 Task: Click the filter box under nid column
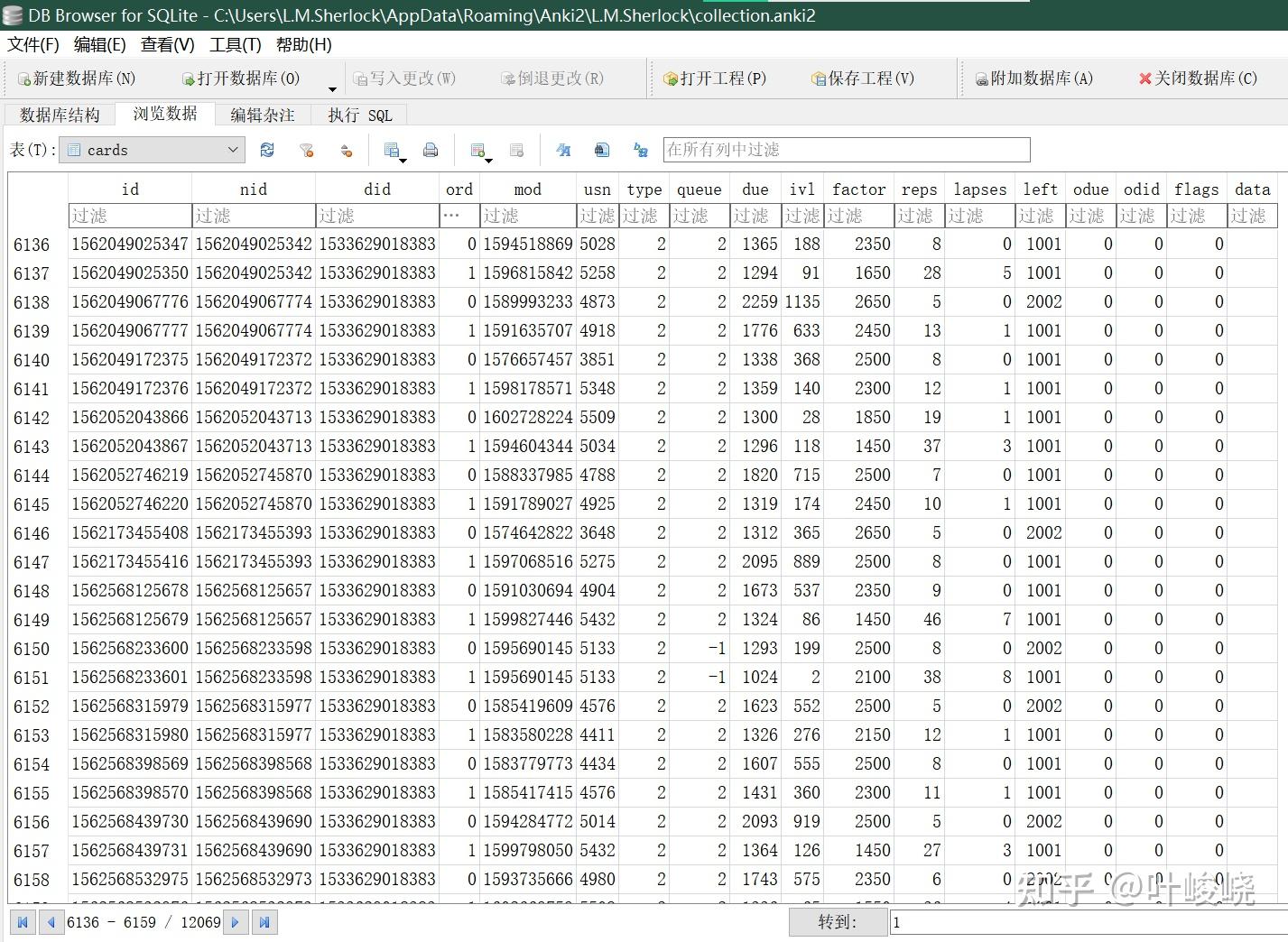tap(253, 216)
